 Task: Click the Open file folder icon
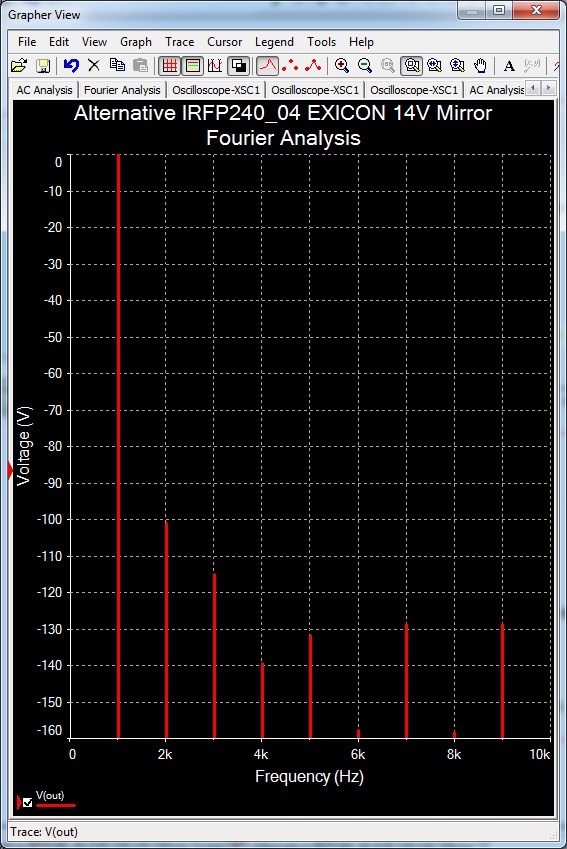[19, 66]
